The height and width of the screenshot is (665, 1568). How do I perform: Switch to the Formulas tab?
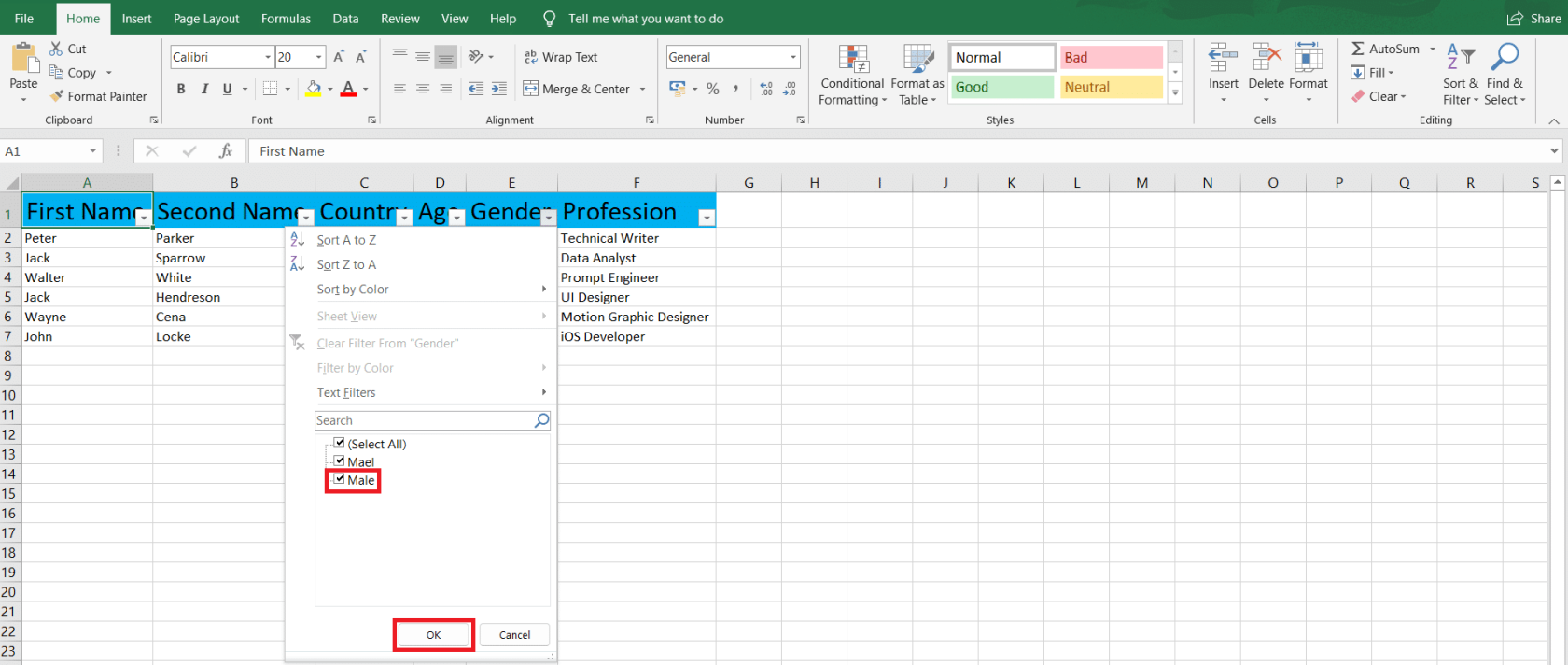(x=286, y=19)
